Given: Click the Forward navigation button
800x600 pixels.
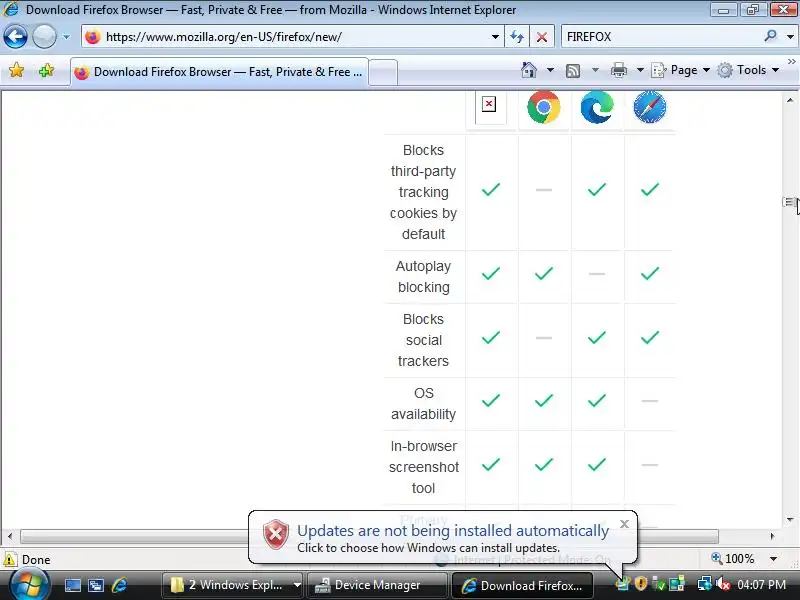Looking at the screenshot, I should pyautogui.click(x=44, y=37).
